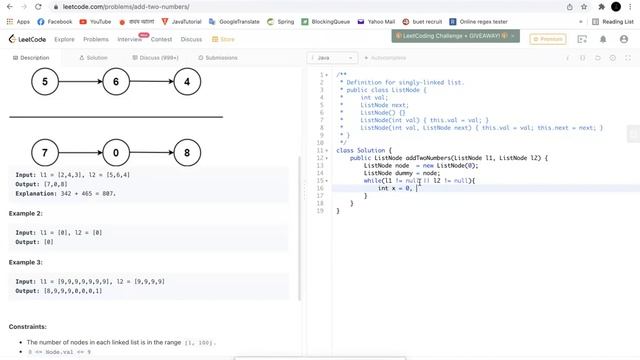640x360 pixels.
Task: Open the Contest page
Action: click(x=161, y=39)
